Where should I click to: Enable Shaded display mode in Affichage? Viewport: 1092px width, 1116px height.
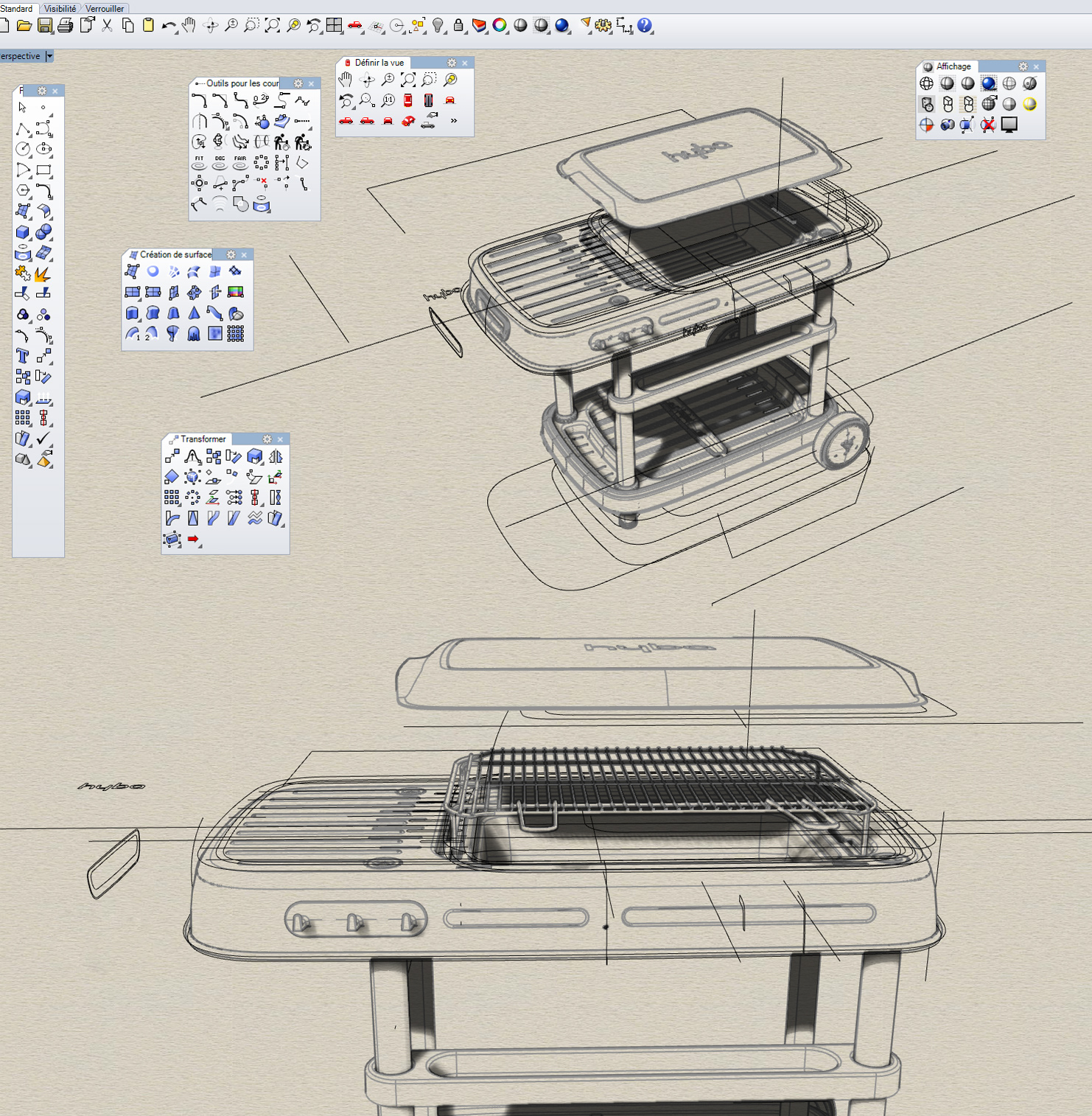[x=947, y=83]
